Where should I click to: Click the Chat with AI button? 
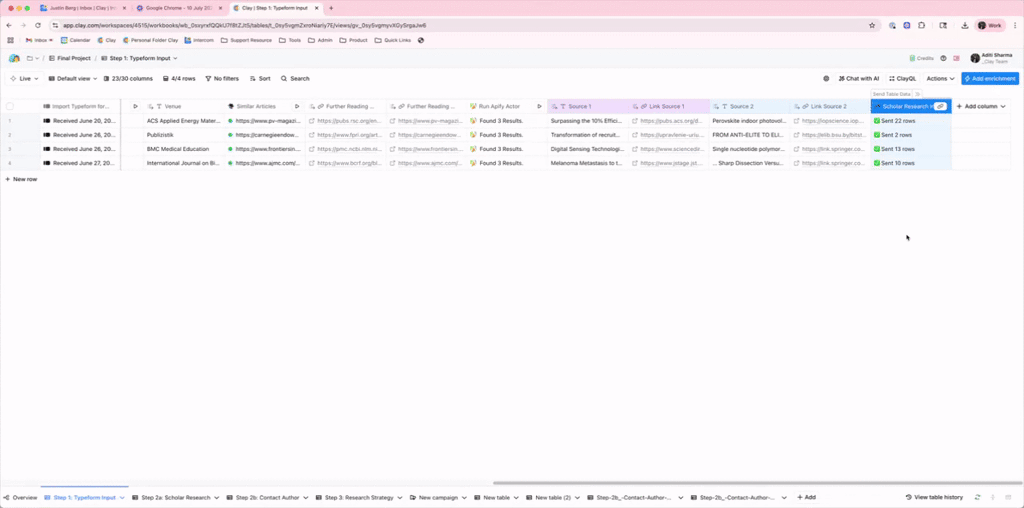tap(858, 78)
